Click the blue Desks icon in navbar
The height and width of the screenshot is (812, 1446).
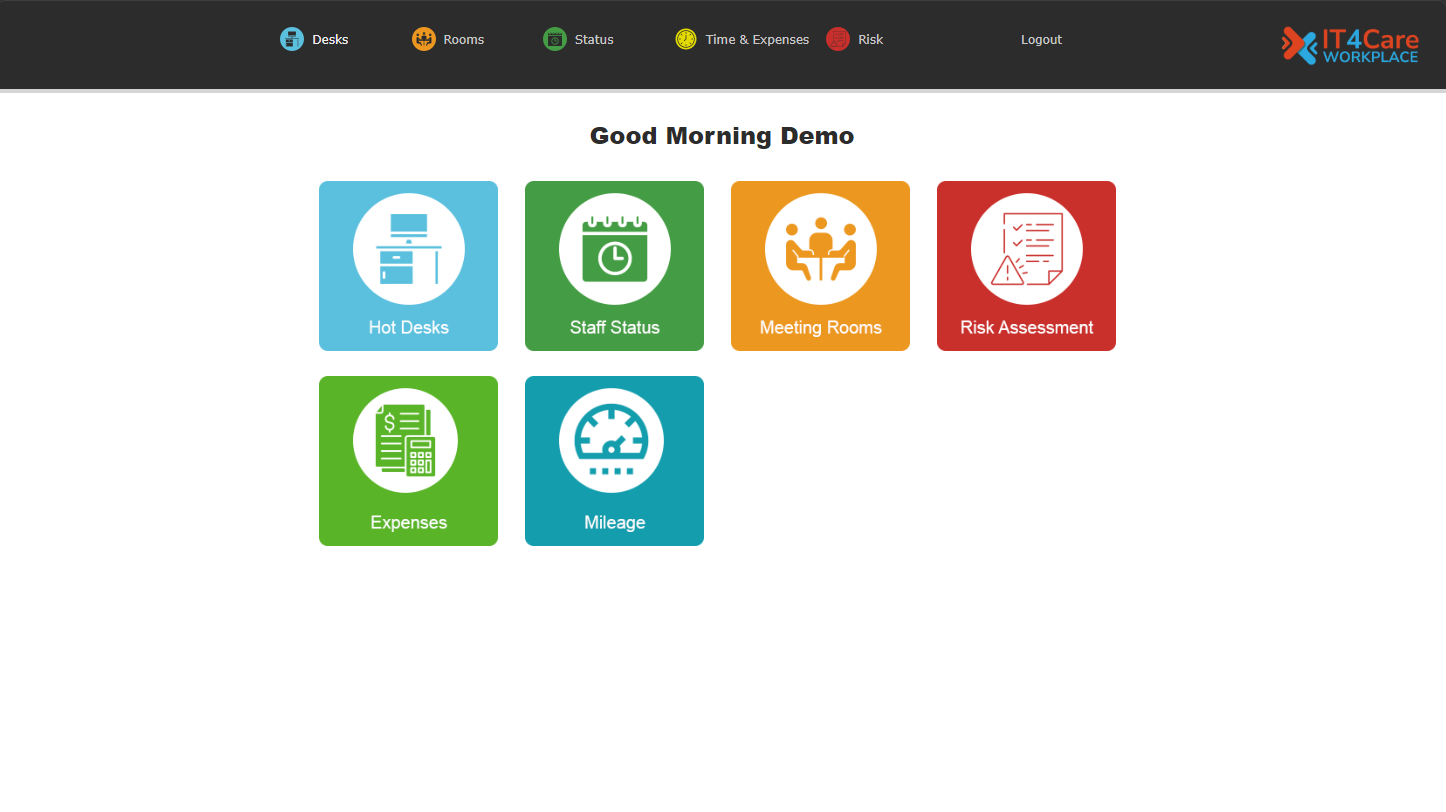[292, 39]
